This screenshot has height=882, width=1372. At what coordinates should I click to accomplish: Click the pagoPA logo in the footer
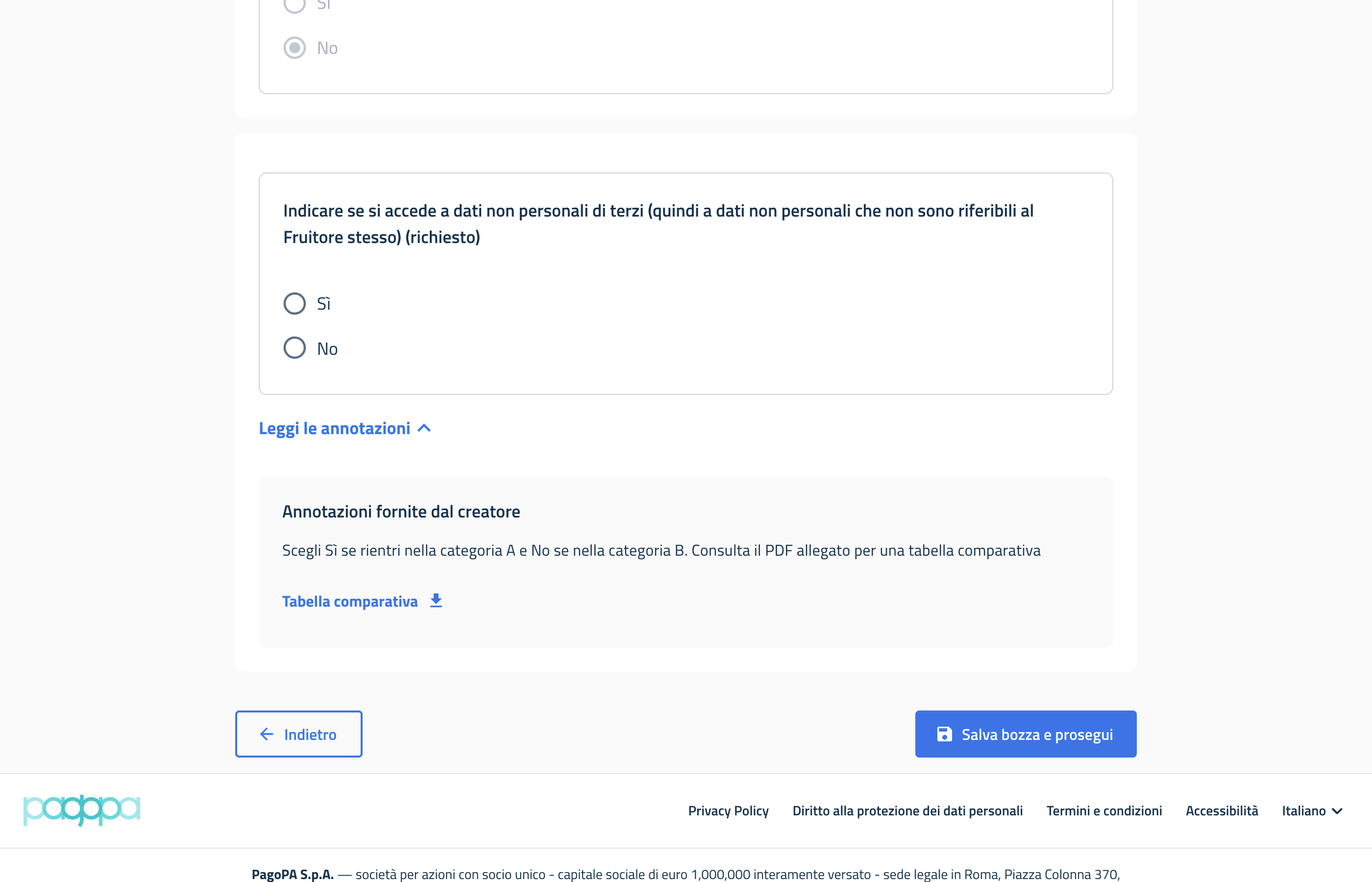point(81,810)
